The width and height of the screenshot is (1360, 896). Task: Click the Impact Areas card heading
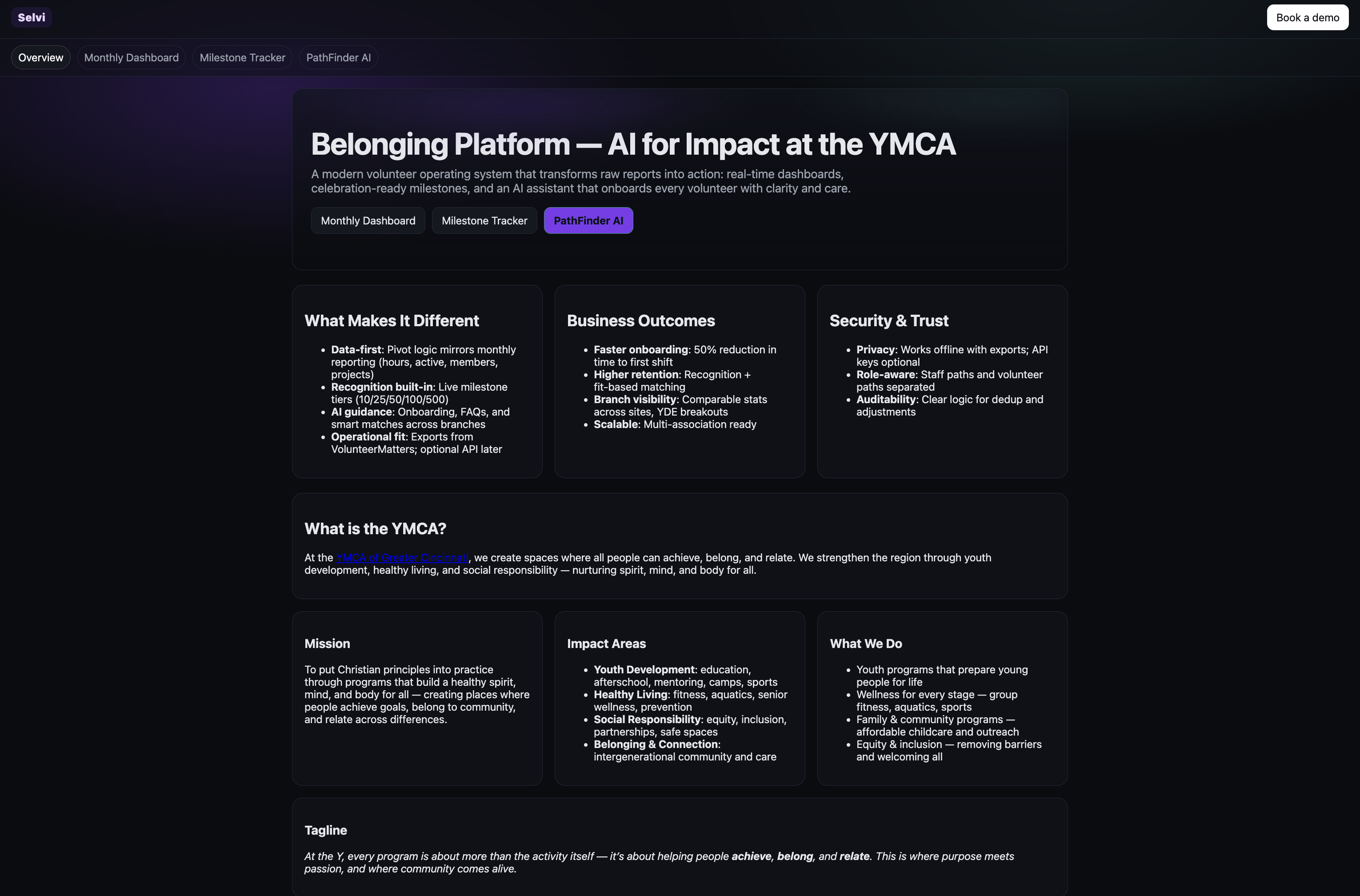pyautogui.click(x=606, y=644)
